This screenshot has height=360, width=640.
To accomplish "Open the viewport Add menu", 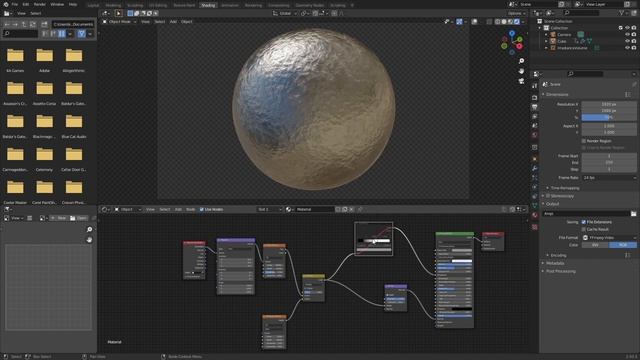I will point(173,22).
